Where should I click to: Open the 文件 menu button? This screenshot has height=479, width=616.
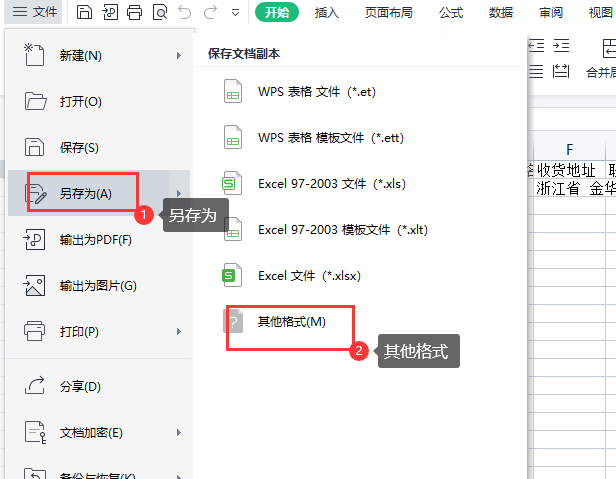tap(35, 12)
